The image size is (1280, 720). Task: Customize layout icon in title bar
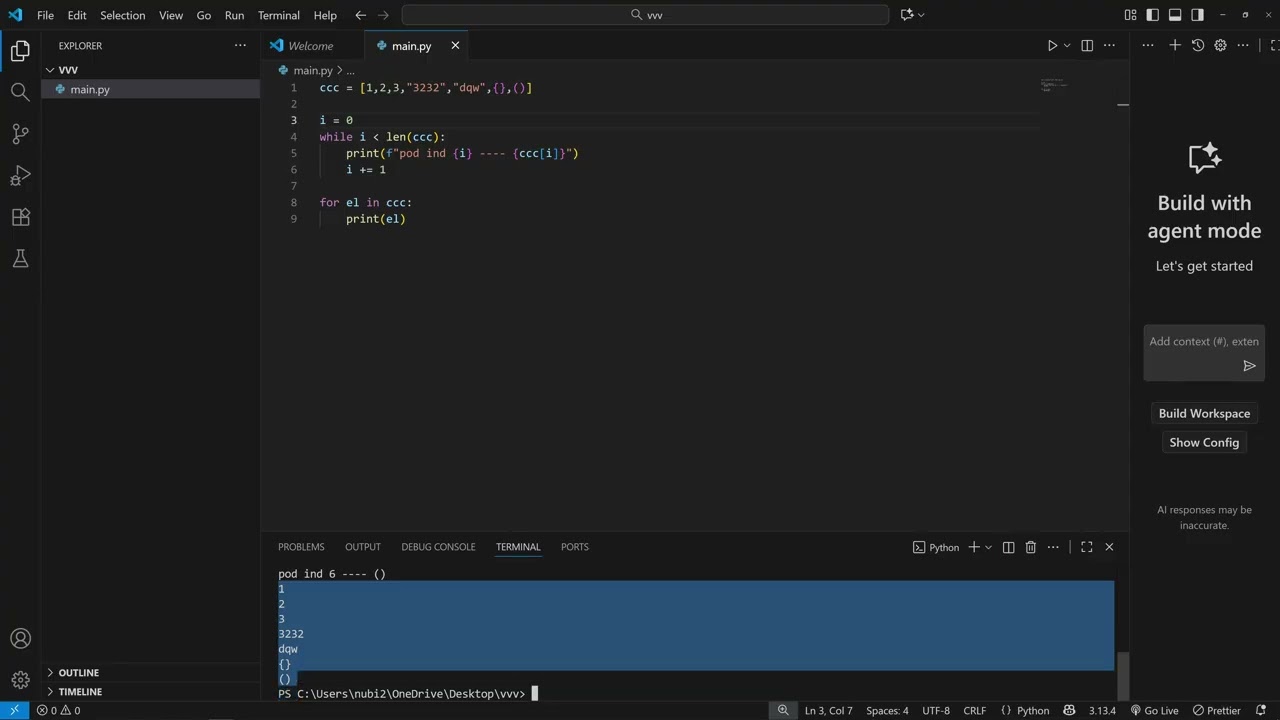[1130, 15]
